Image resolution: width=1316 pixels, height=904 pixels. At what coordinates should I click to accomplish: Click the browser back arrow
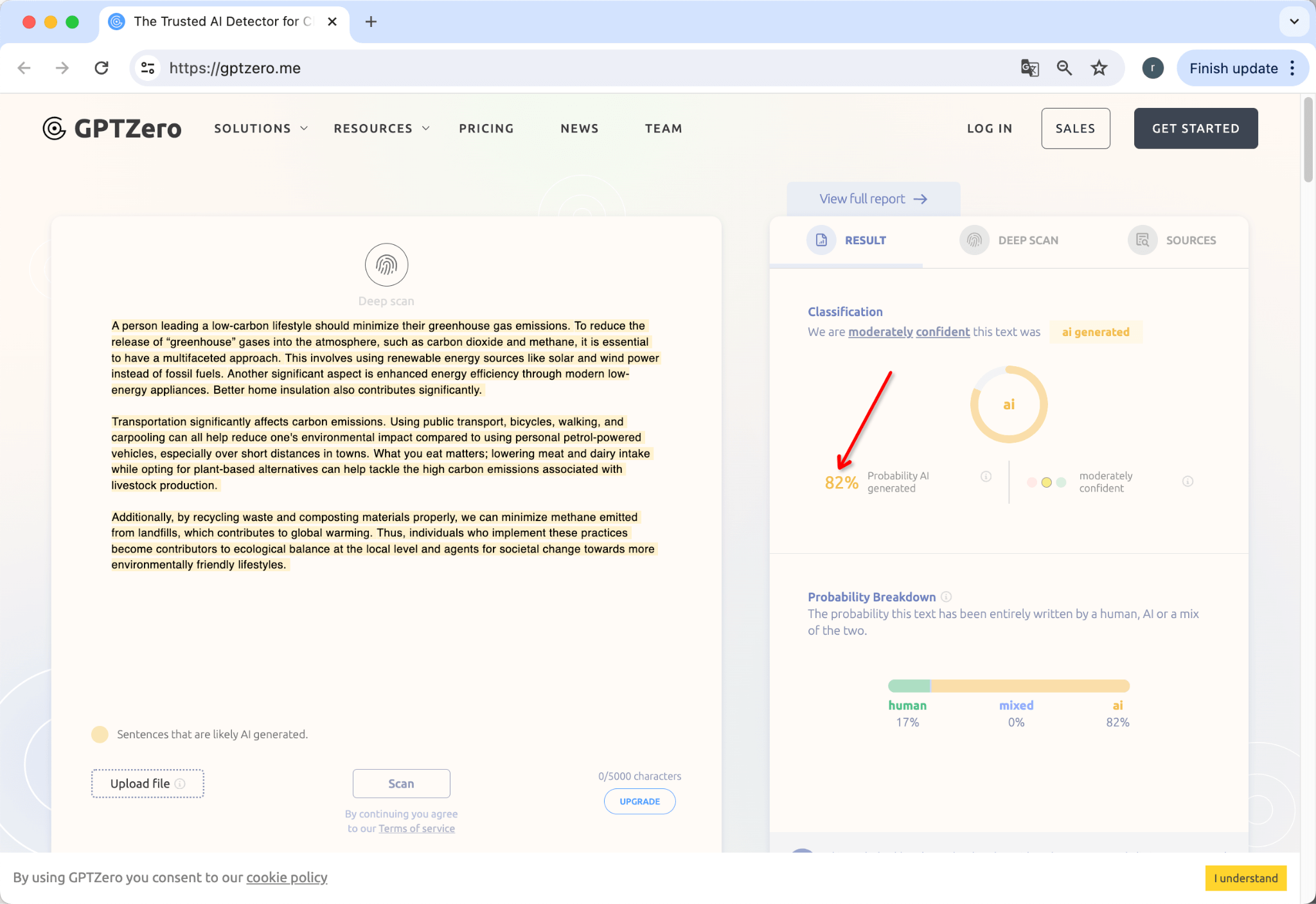[x=24, y=68]
